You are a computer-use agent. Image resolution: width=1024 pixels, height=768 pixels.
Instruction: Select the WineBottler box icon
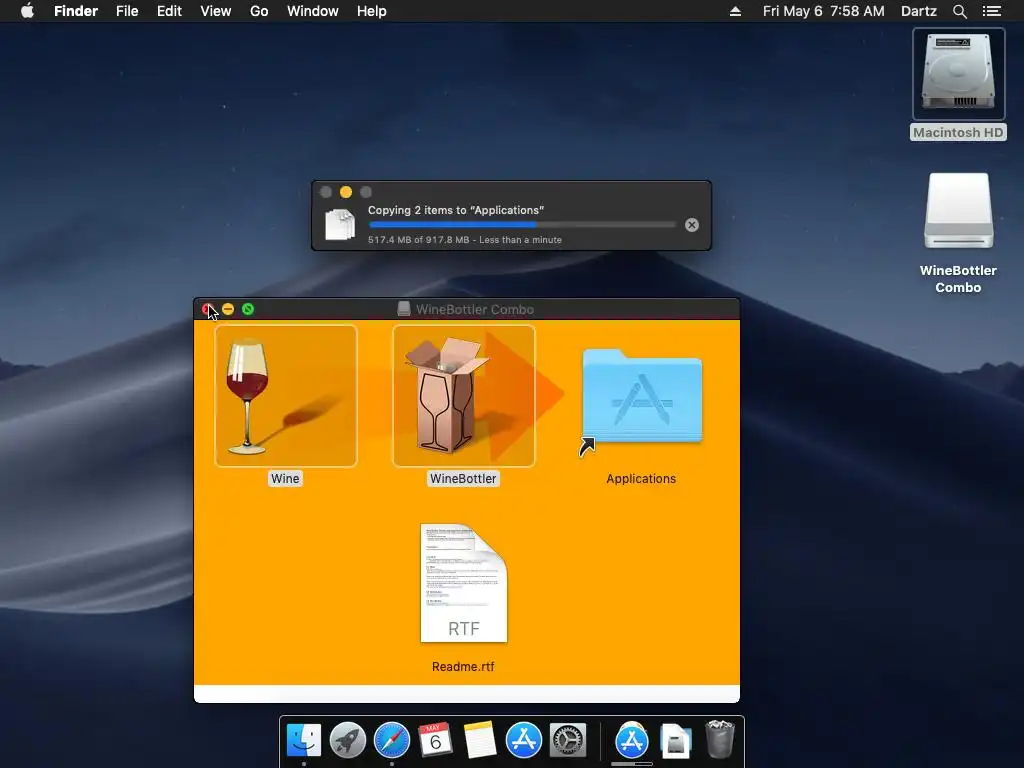click(x=464, y=396)
